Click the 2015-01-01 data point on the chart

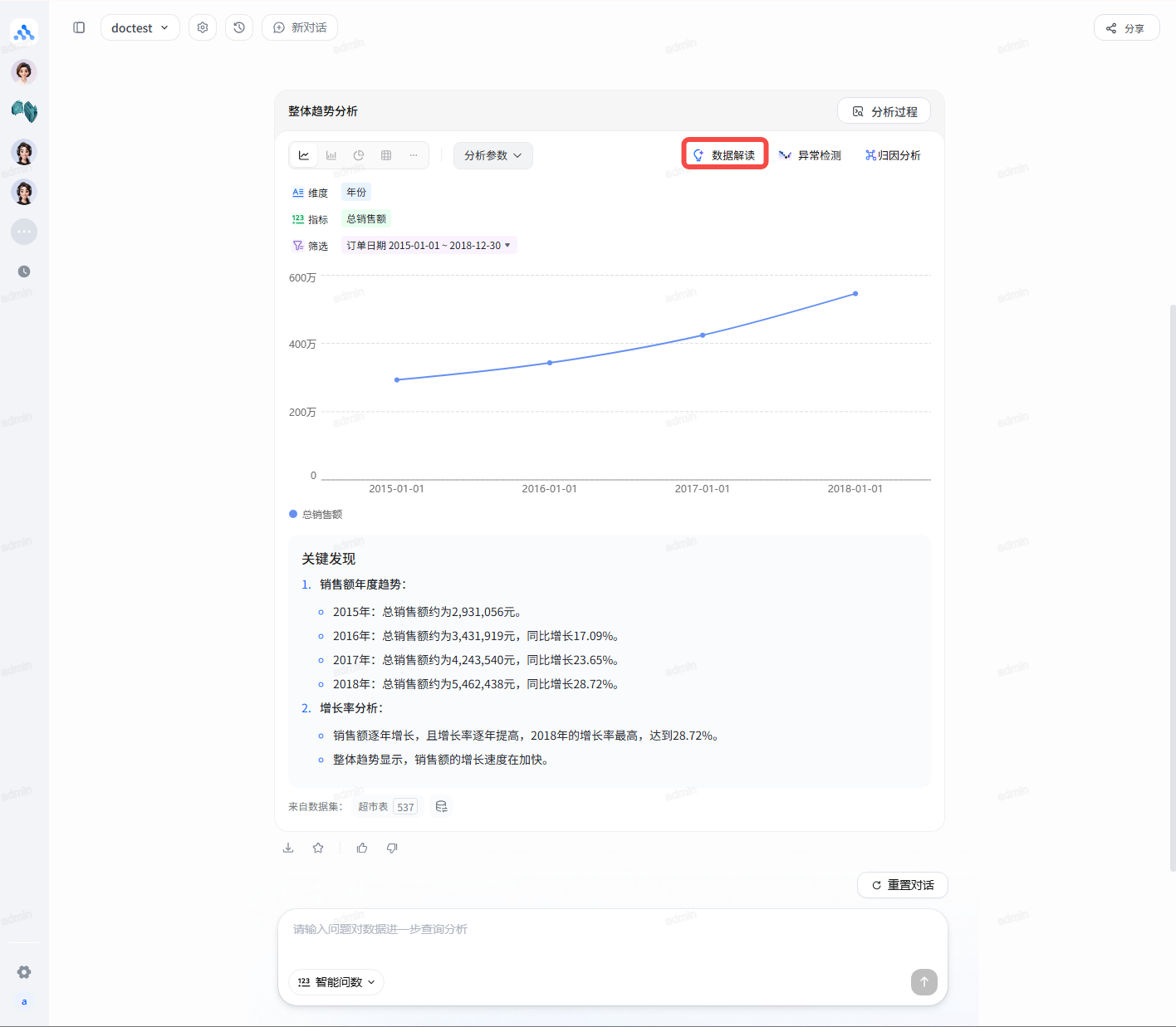click(397, 379)
